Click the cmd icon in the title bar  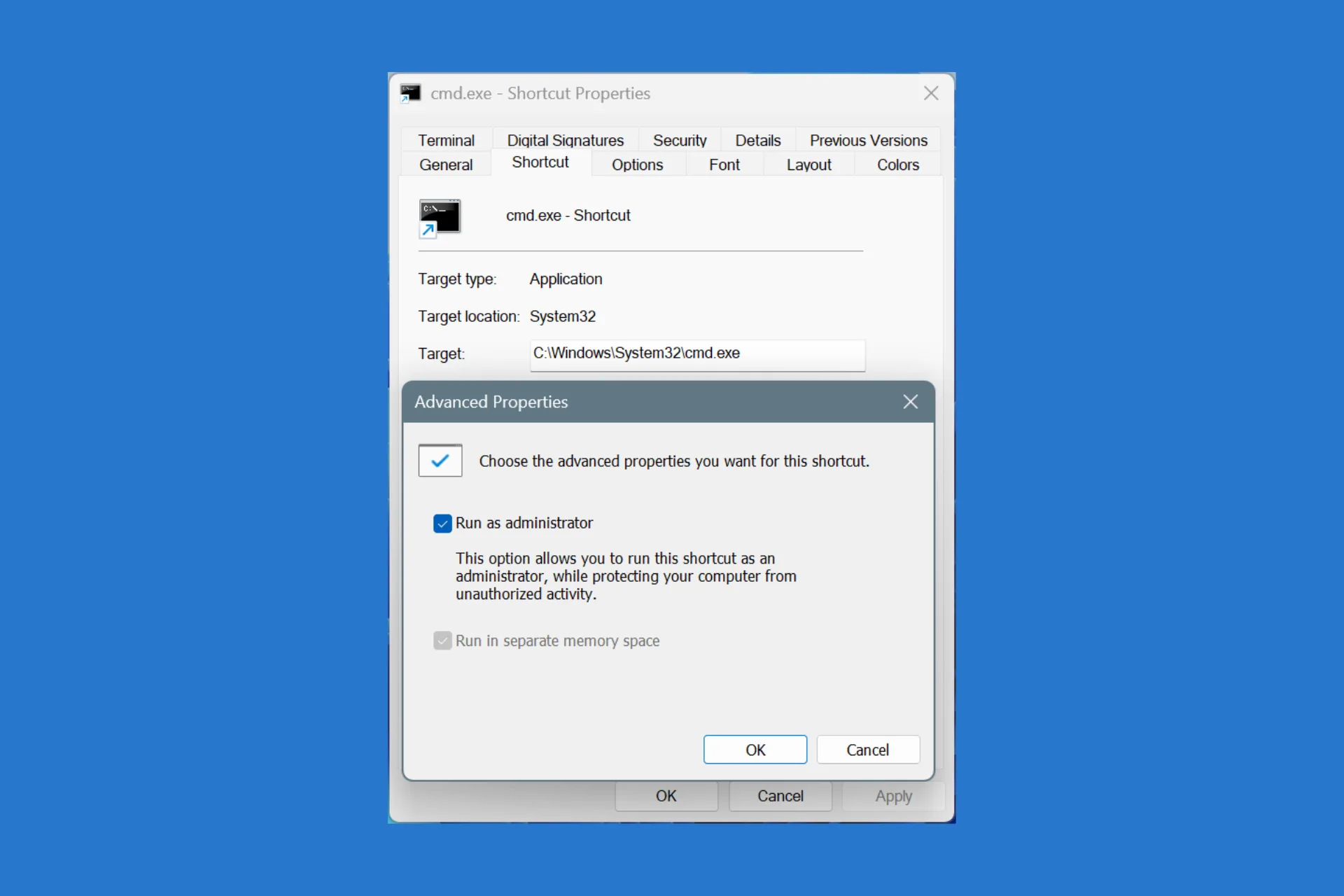click(x=410, y=92)
